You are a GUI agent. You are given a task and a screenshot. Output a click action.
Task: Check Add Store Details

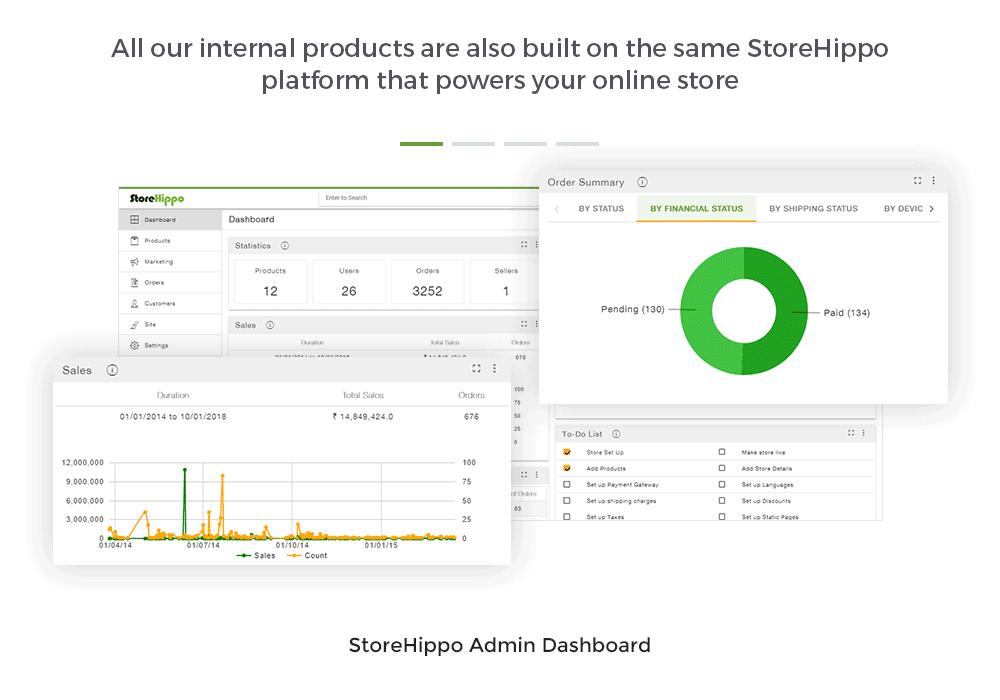click(722, 468)
